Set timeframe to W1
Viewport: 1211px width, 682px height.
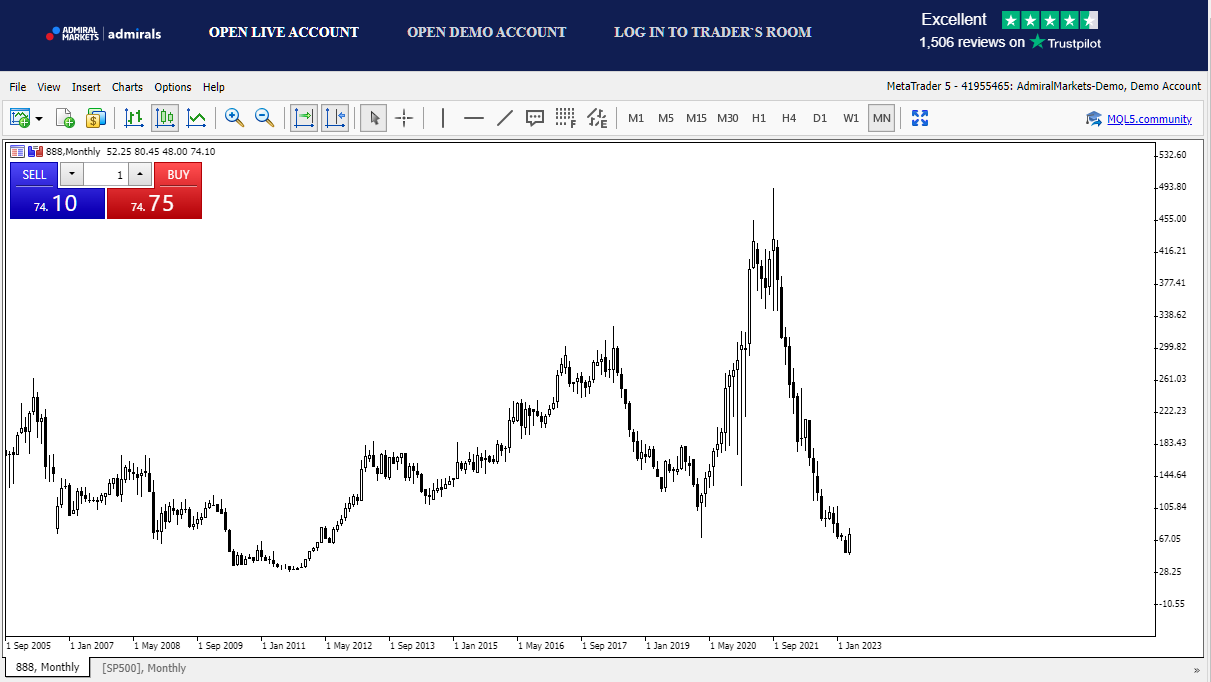(851, 118)
